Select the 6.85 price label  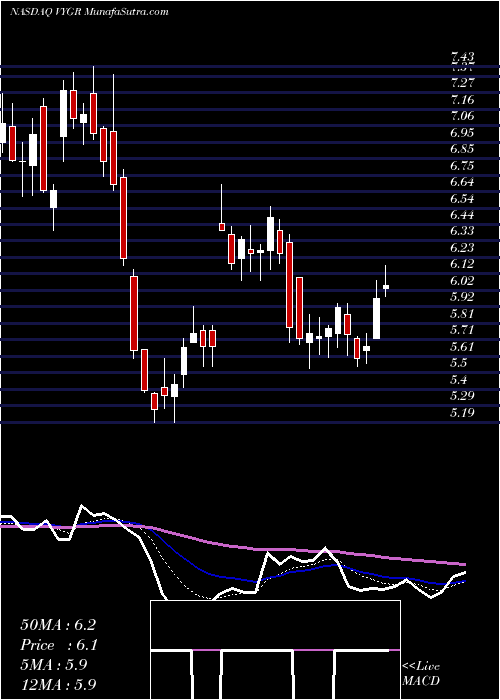point(462,149)
